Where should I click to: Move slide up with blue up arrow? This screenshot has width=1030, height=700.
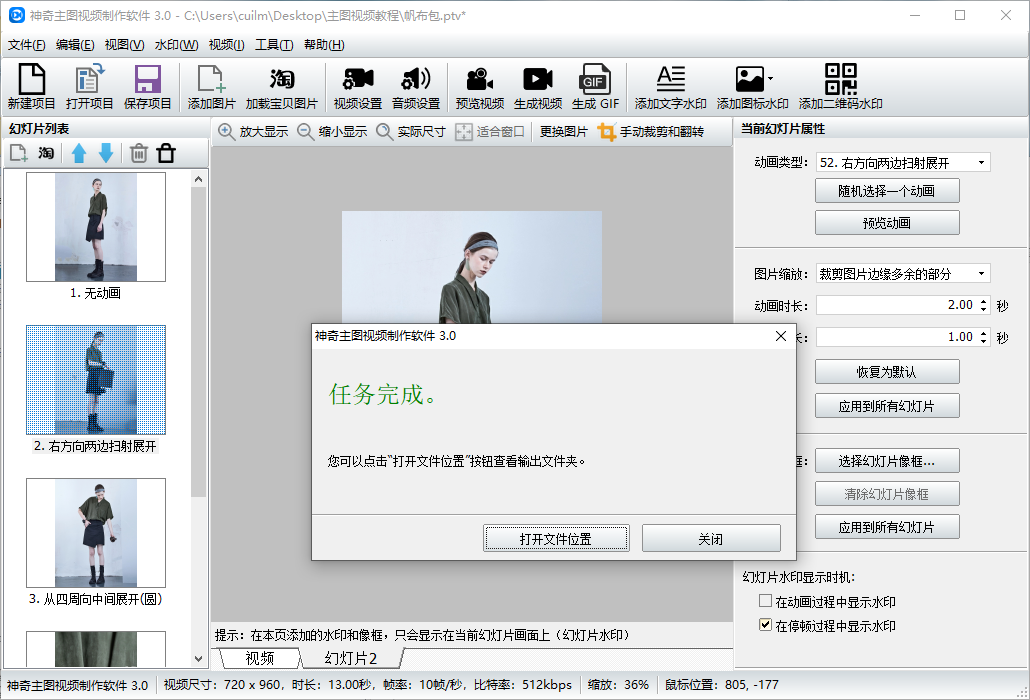click(79, 153)
